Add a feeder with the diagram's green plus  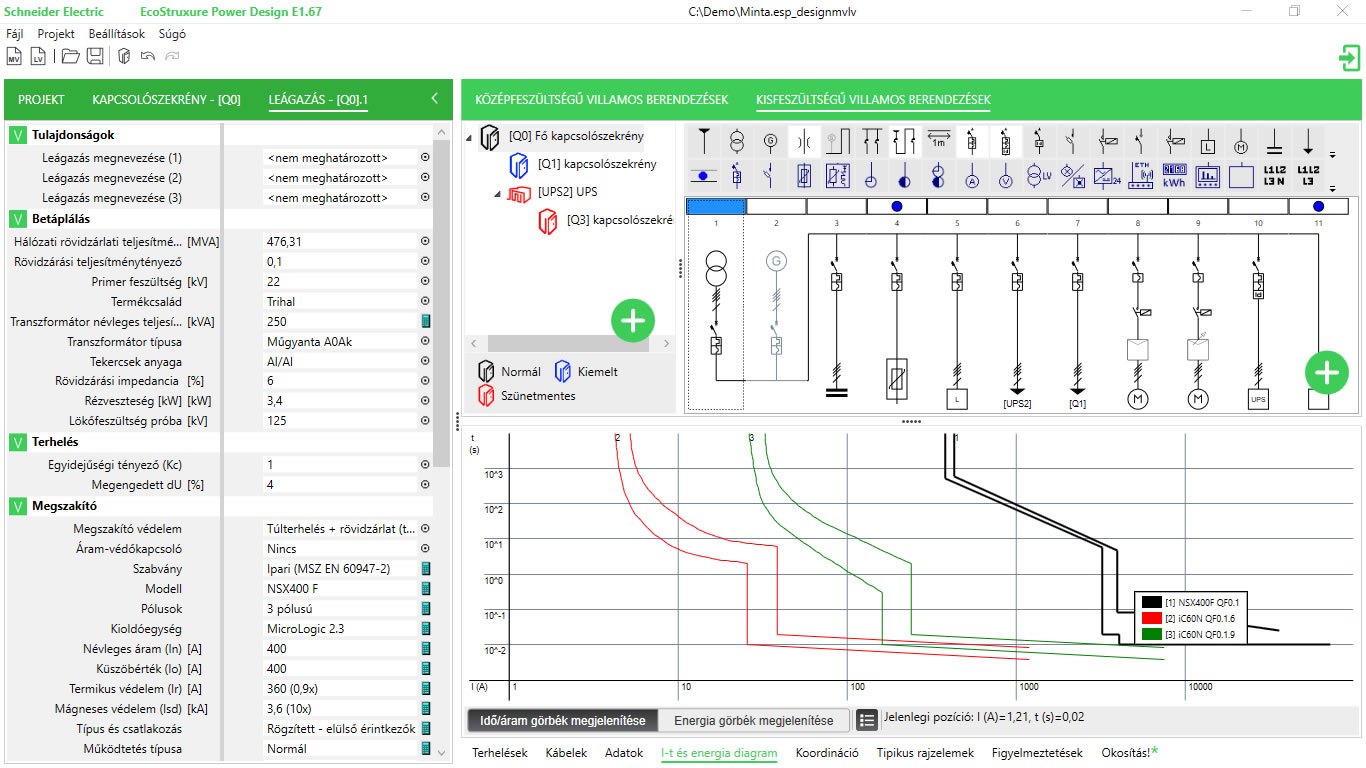(1327, 373)
